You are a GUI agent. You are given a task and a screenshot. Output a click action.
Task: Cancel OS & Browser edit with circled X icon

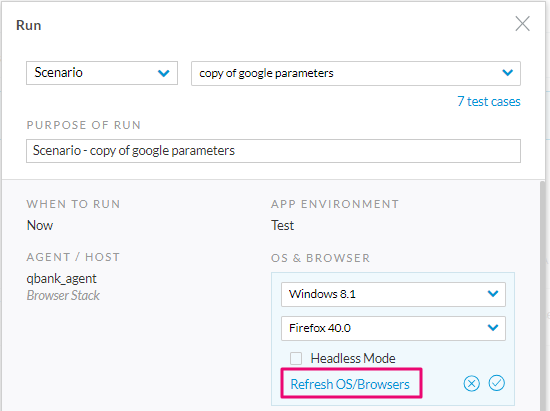471,383
